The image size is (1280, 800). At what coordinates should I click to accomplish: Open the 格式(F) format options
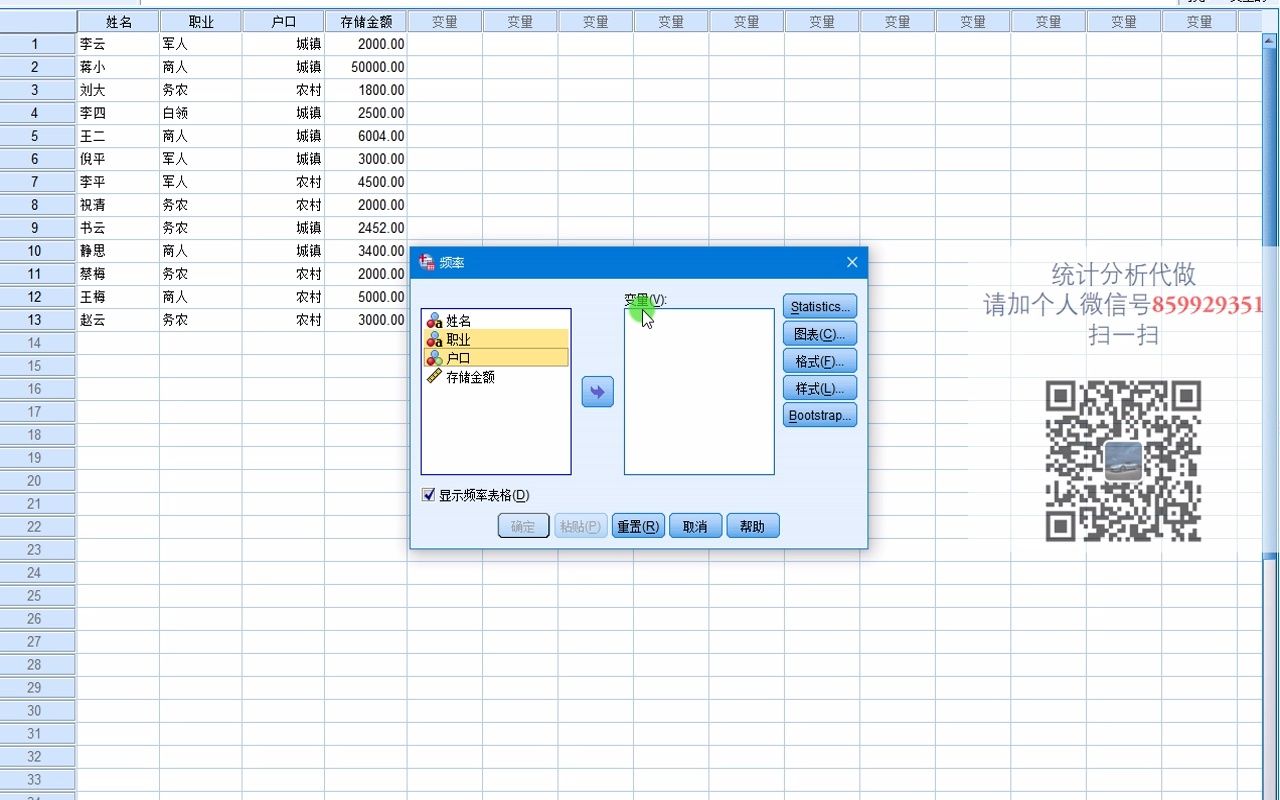pos(820,361)
